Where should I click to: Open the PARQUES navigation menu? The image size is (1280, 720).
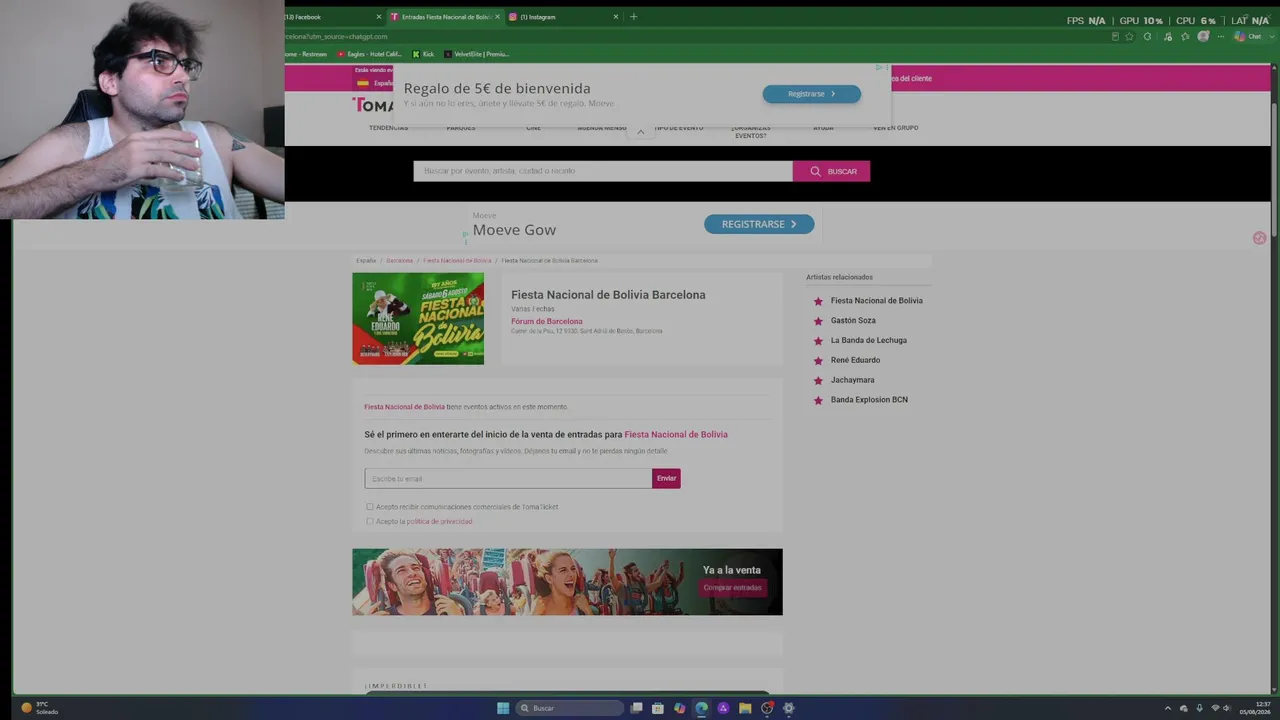pos(461,128)
